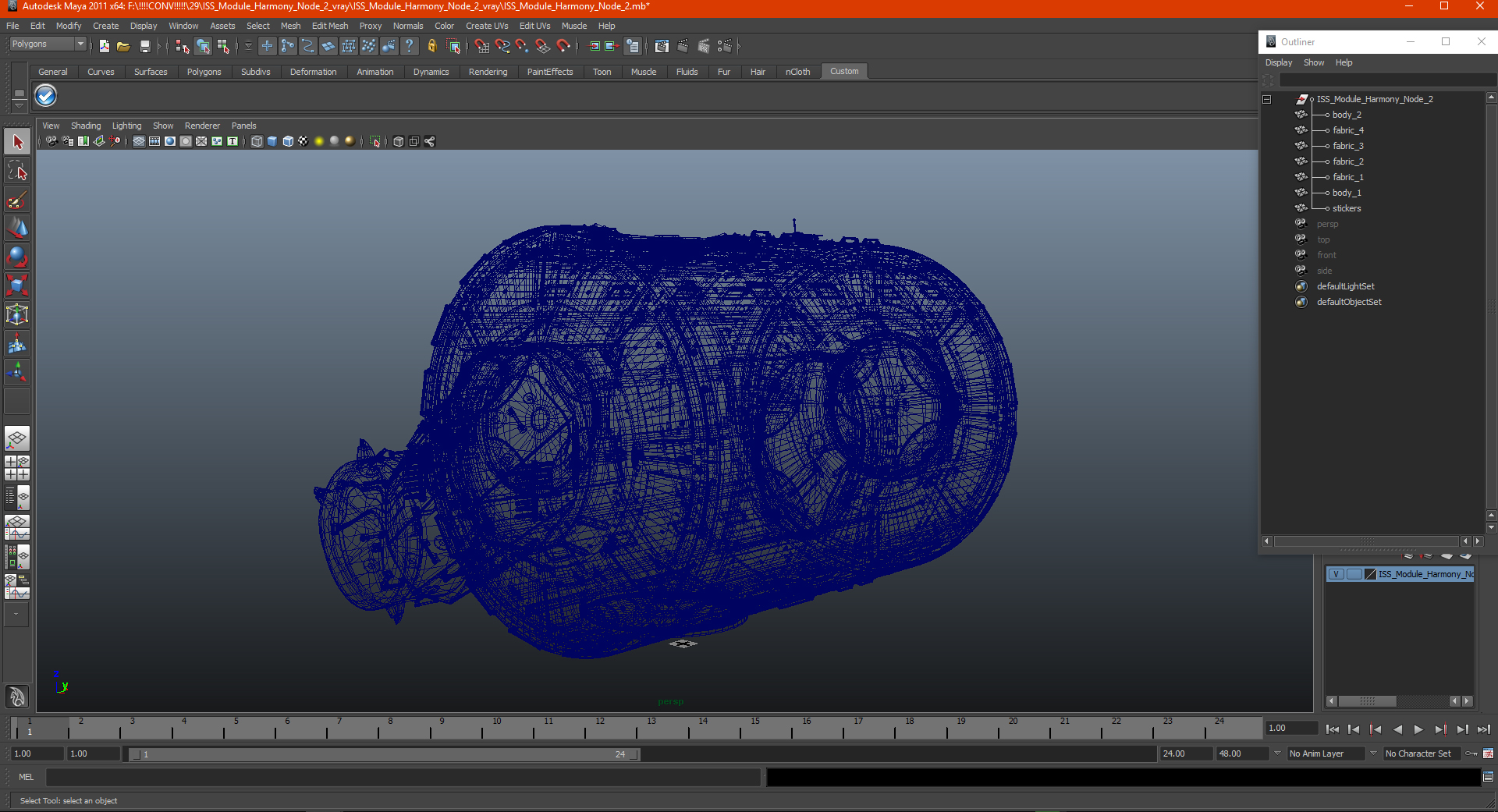Switch to the Rendering shelf tab
Image resolution: width=1498 pixels, height=812 pixels.
(488, 72)
